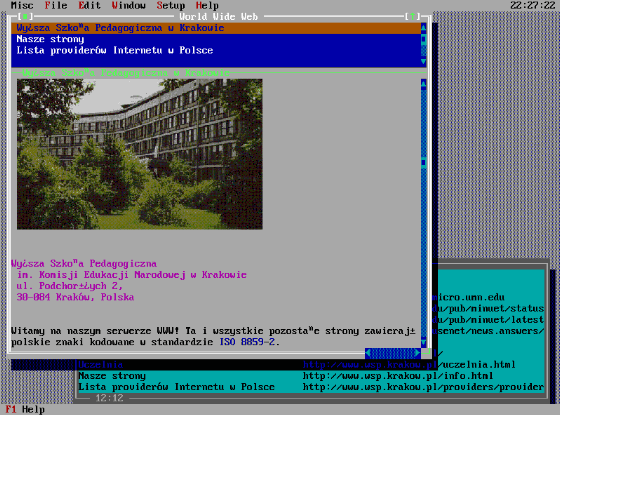Click the 12:12 indicator on hotlist frame
The width and height of the screenshot is (640, 480).
click(x=109, y=398)
